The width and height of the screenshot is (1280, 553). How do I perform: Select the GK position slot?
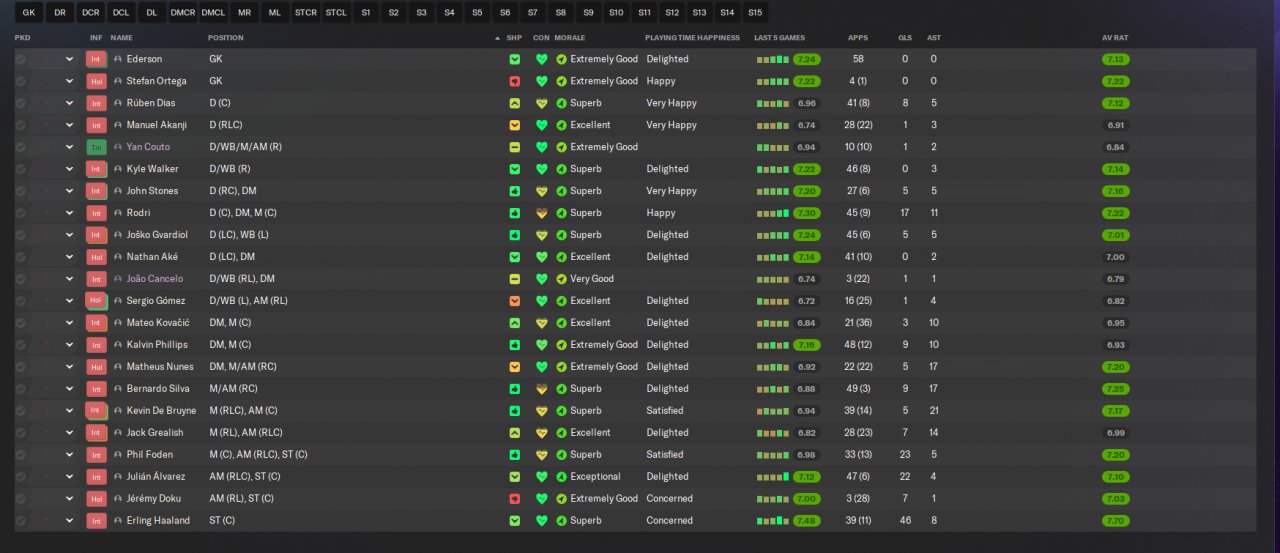click(x=29, y=12)
